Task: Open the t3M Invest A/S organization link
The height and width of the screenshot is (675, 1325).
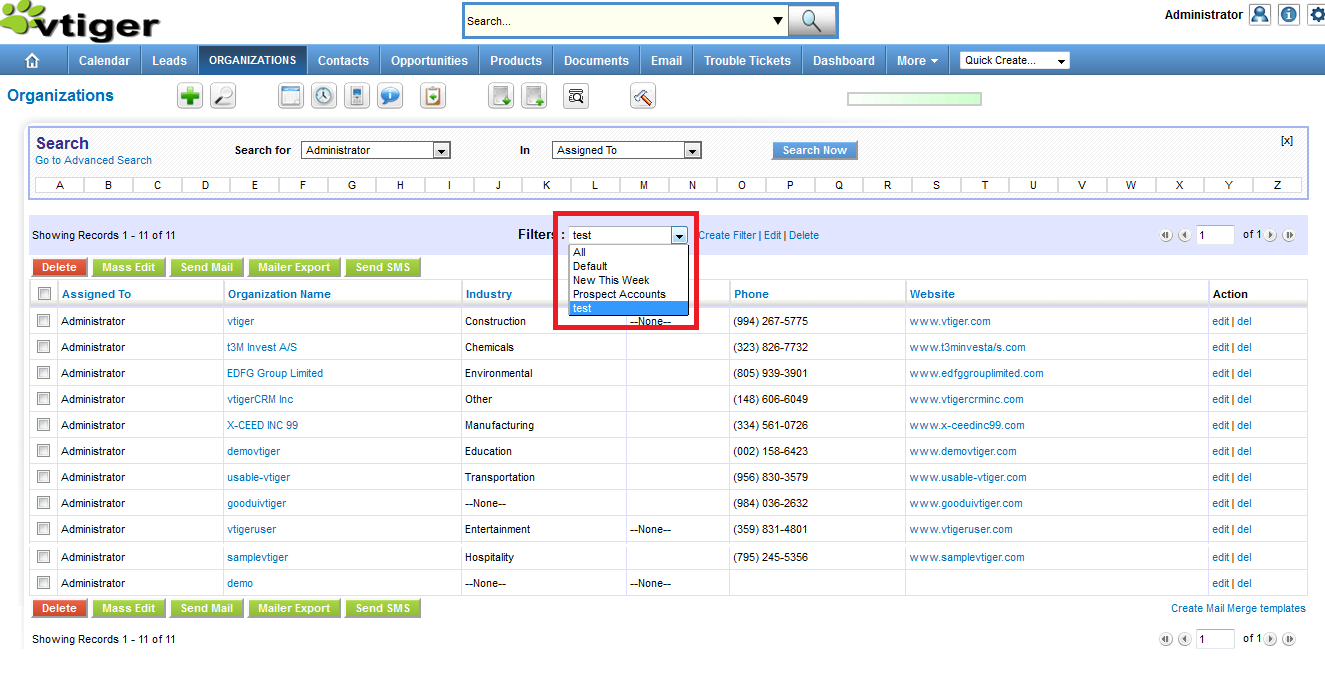Action: [262, 347]
